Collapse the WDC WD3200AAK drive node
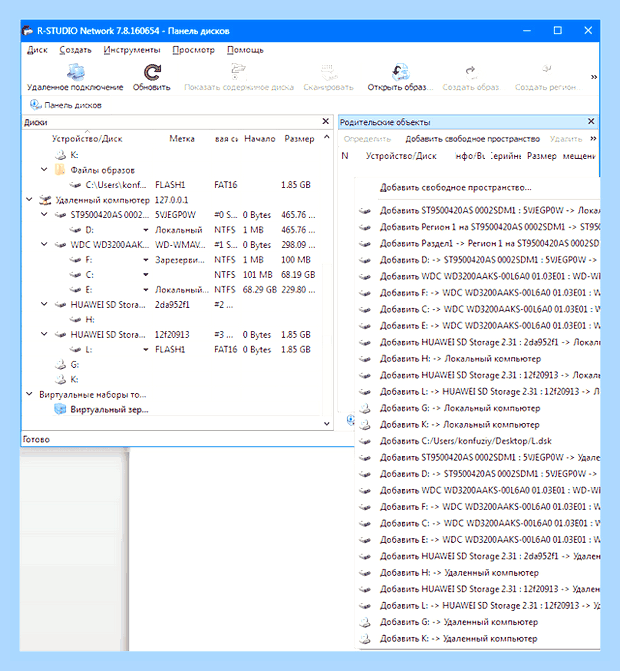This screenshot has width=620, height=671. 44,245
